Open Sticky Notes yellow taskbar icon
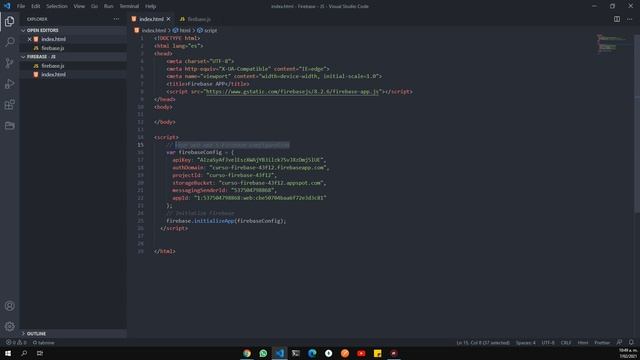This screenshot has width=640, height=360. (x=378, y=353)
